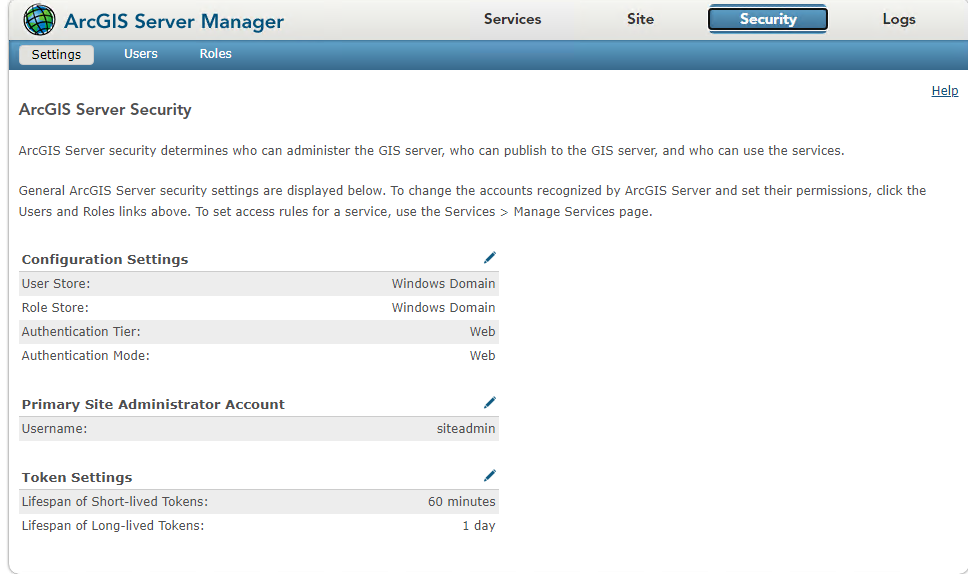Click the 60 minutes value

pyautogui.click(x=461, y=501)
